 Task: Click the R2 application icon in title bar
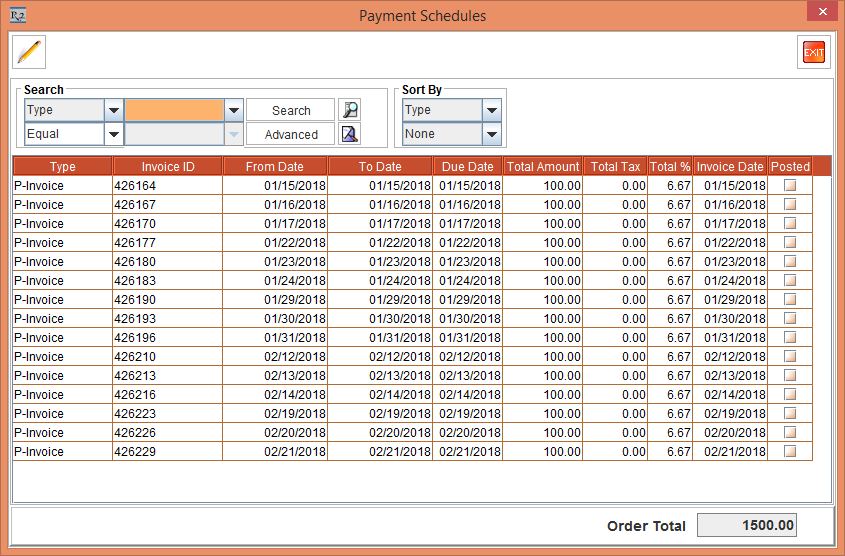pyautogui.click(x=17, y=15)
